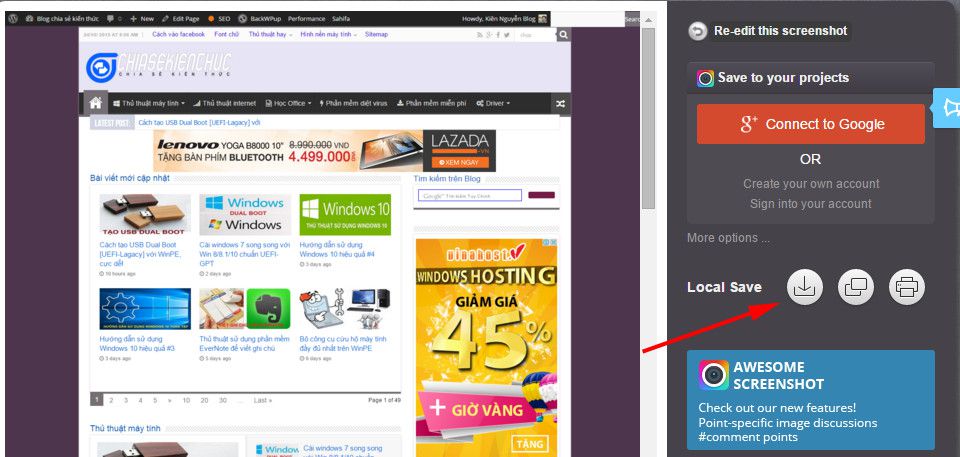Open the Thủ thuật máy tính dropdown menu

coord(149,104)
